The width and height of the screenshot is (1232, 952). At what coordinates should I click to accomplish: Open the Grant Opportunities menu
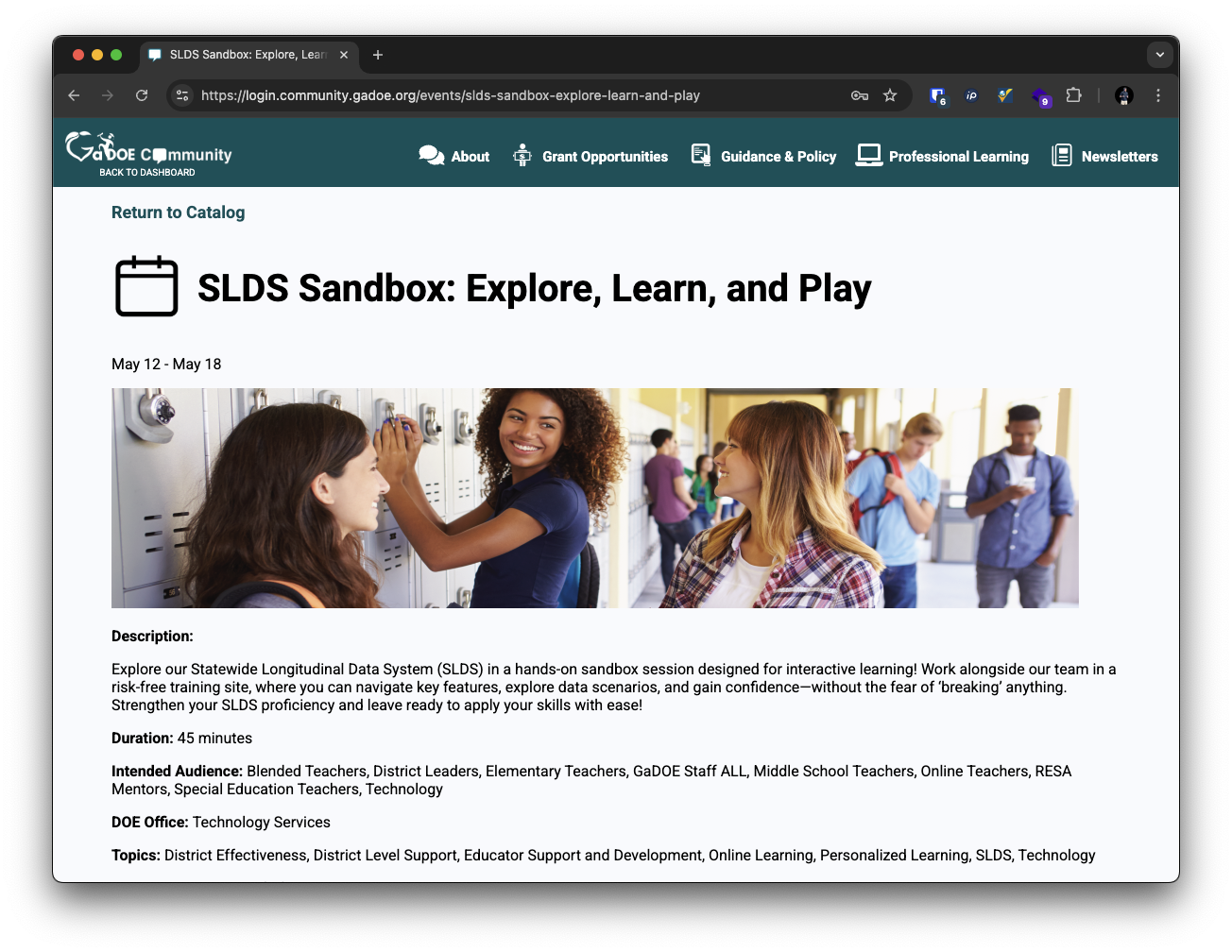tap(590, 157)
